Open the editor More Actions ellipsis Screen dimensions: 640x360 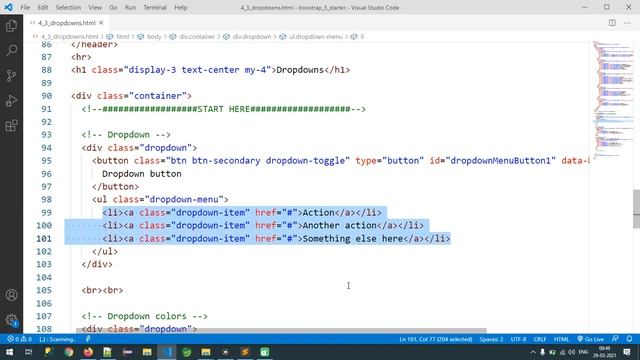pos(627,23)
